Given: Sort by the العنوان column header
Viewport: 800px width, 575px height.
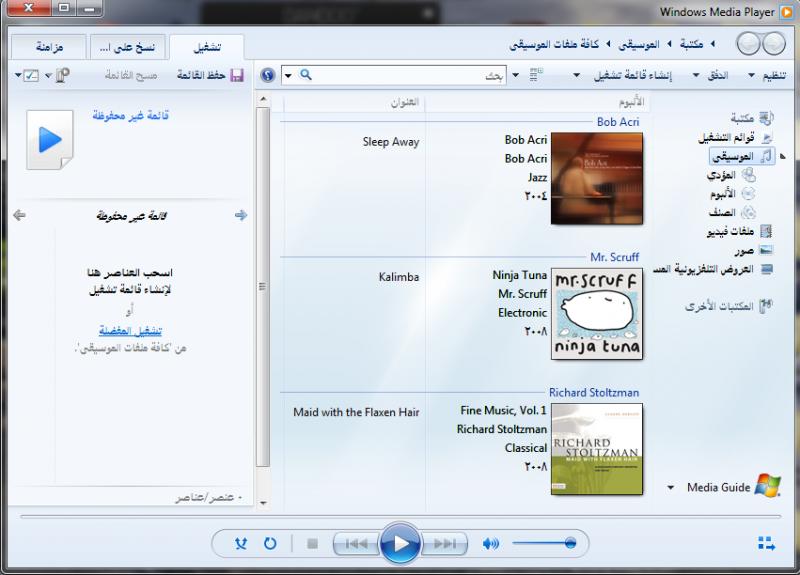Looking at the screenshot, I should tap(355, 102).
